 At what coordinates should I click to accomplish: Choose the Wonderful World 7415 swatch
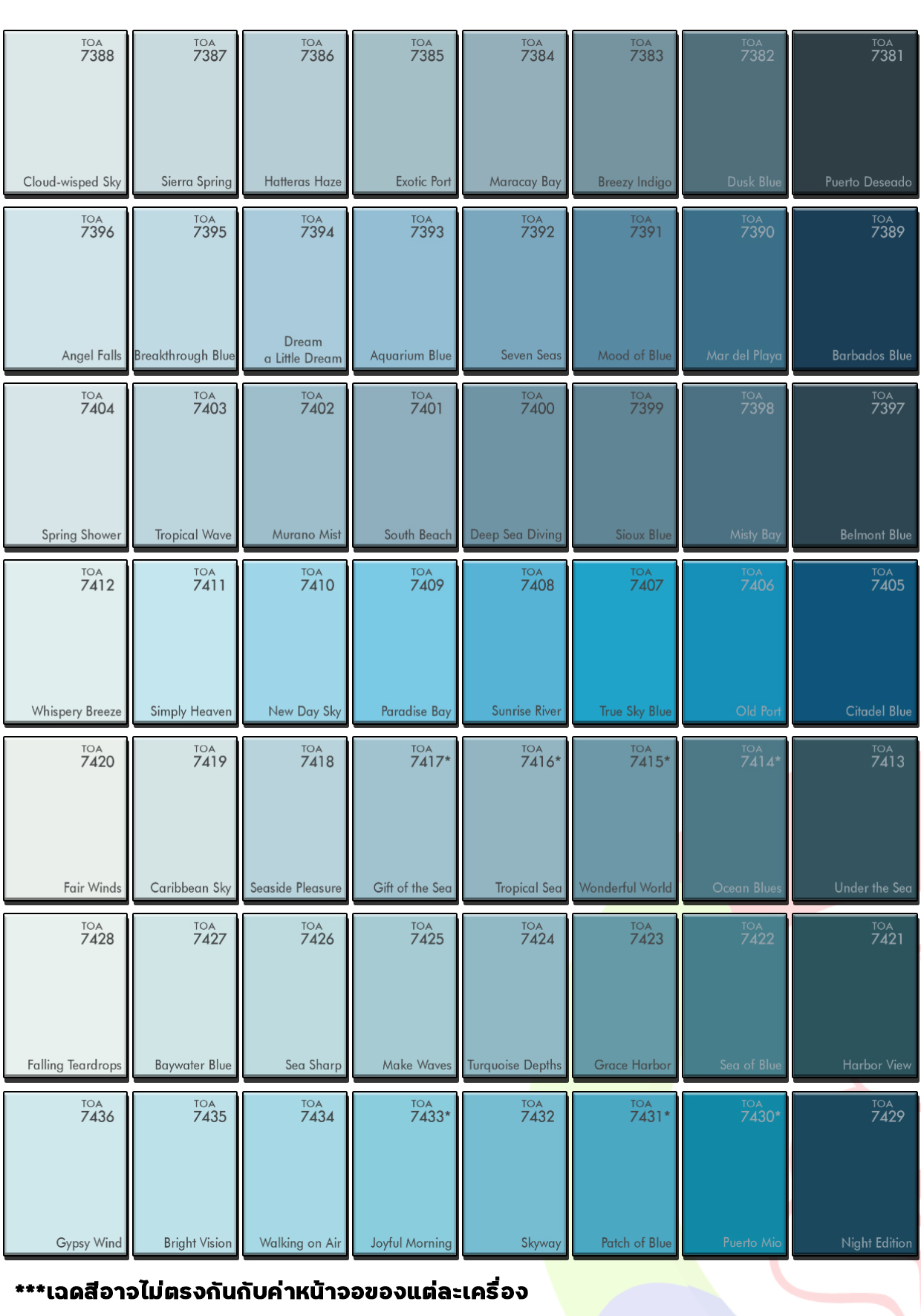(x=625, y=819)
